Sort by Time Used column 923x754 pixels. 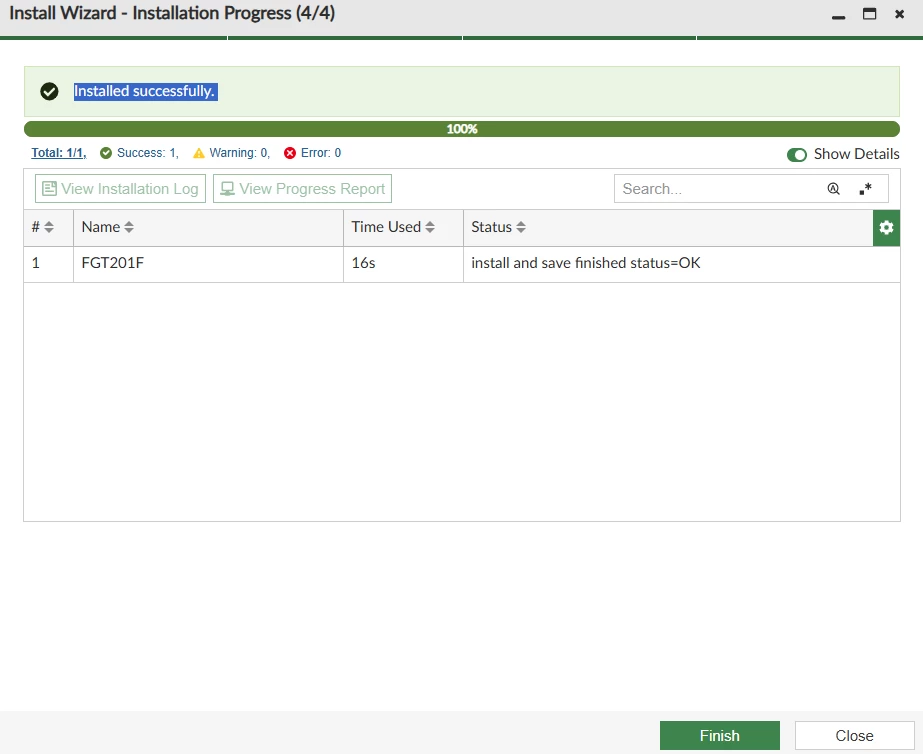[x=430, y=227]
